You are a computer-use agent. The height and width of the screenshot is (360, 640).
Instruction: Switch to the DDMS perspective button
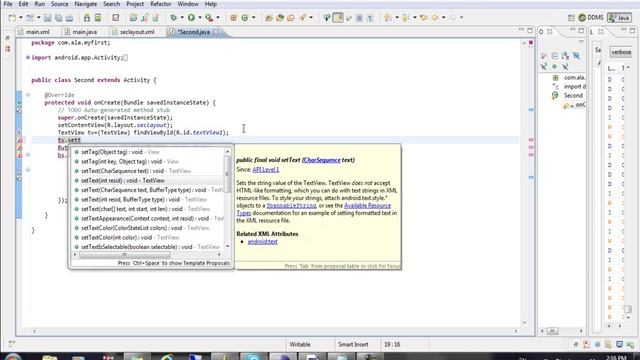[591, 18]
